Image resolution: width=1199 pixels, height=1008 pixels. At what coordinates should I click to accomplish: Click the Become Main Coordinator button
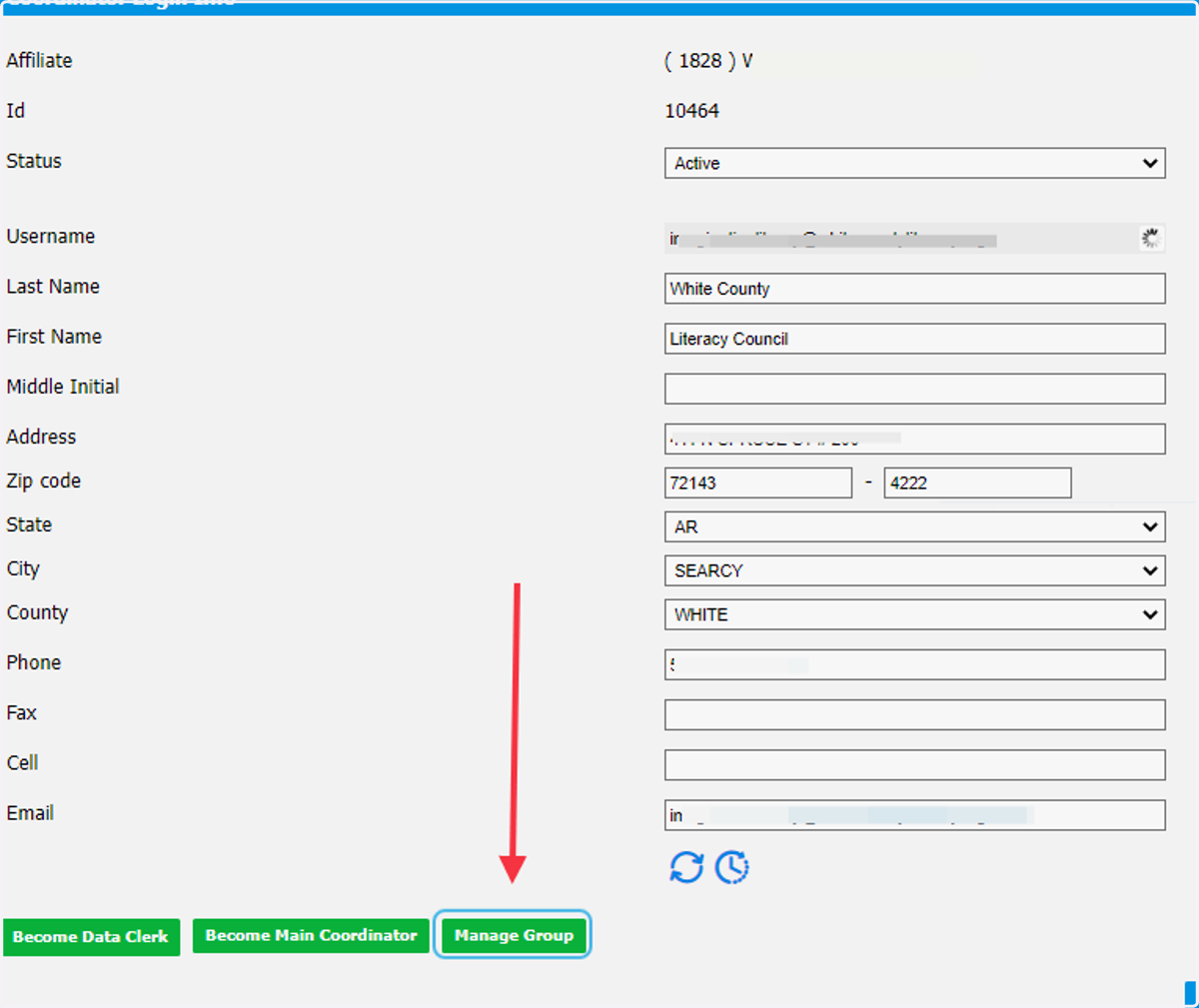[x=311, y=935]
